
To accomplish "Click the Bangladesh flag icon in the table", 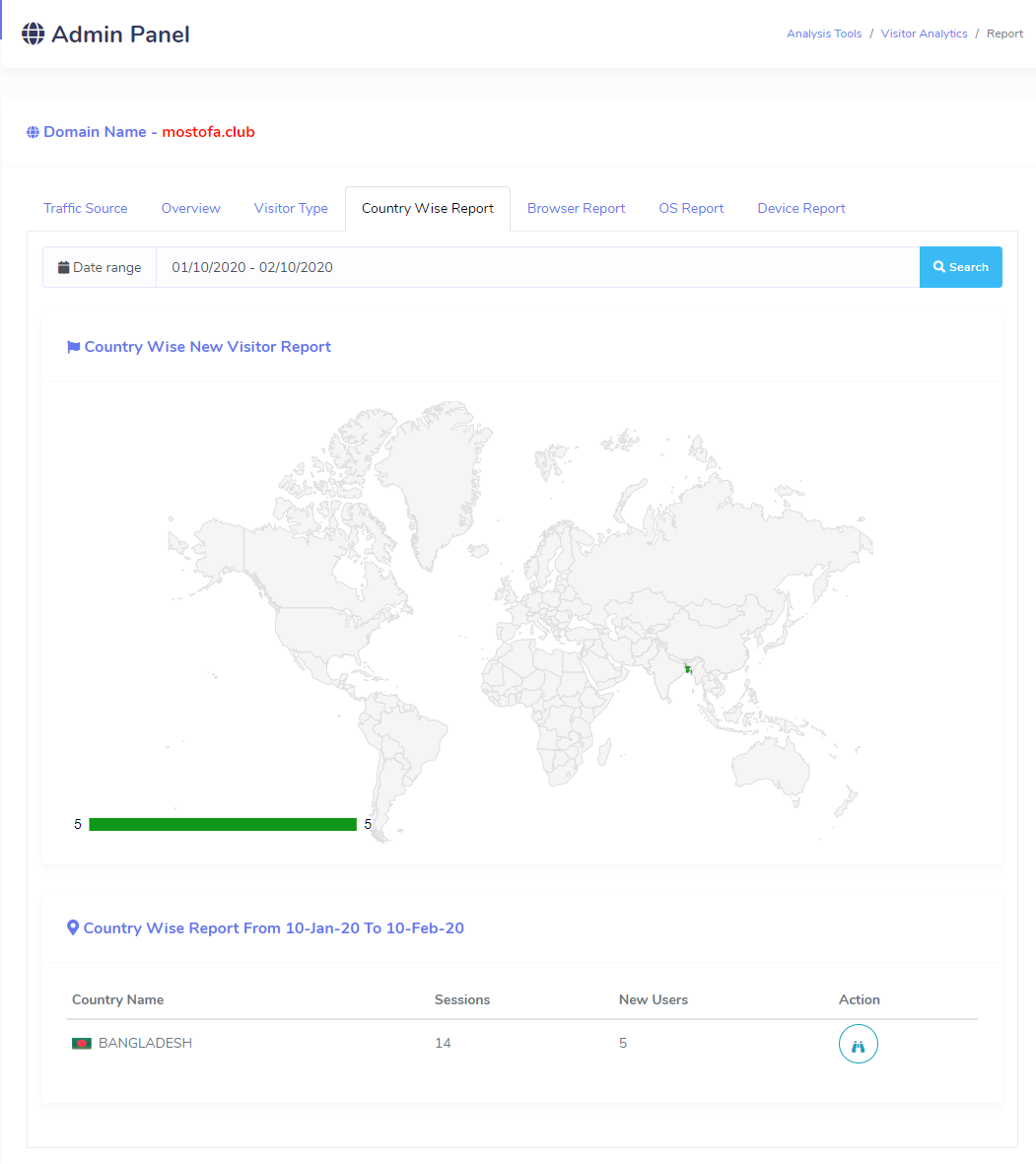I will tap(82, 1043).
